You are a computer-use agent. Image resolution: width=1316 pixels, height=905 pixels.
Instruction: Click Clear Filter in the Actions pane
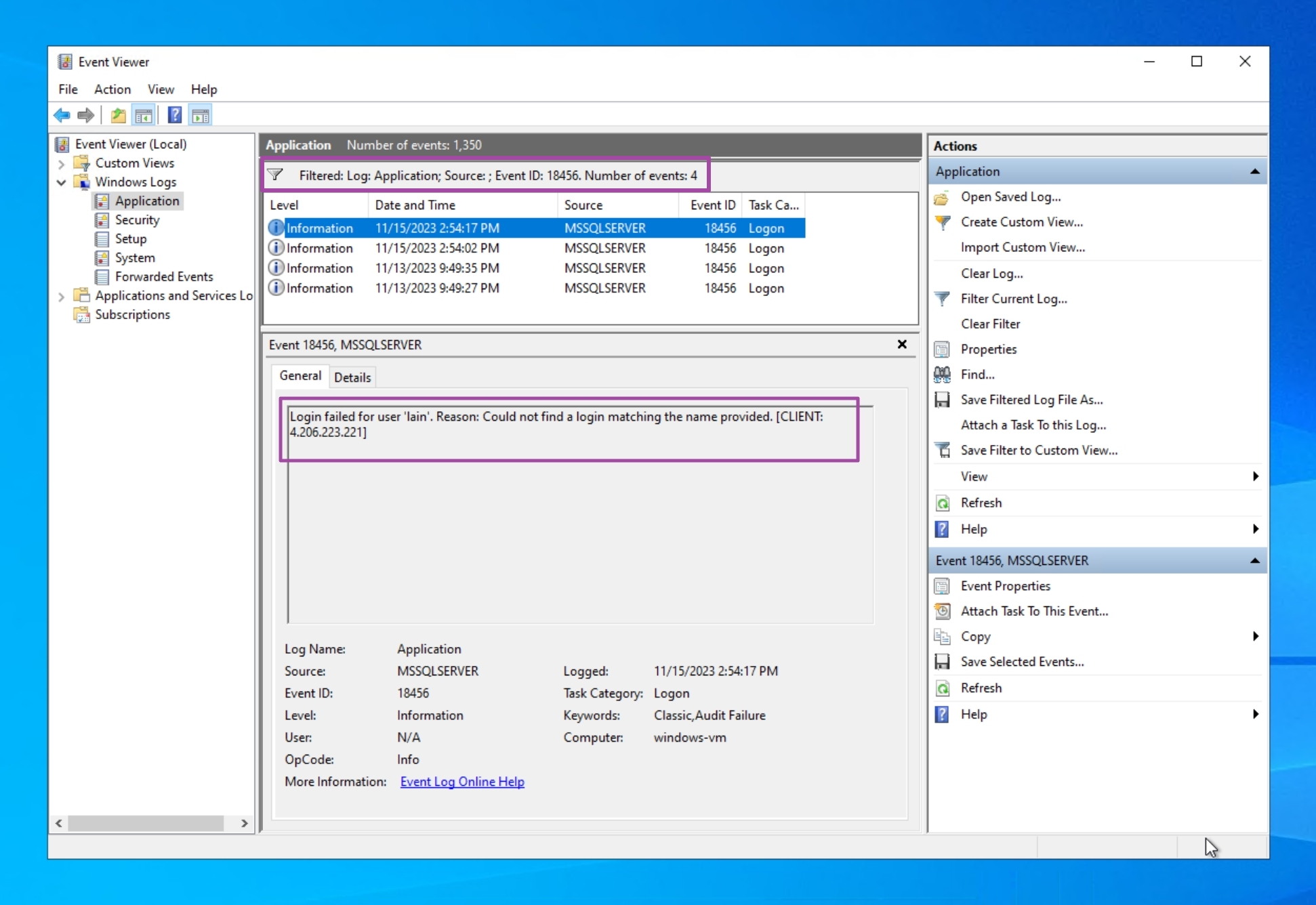tap(990, 324)
